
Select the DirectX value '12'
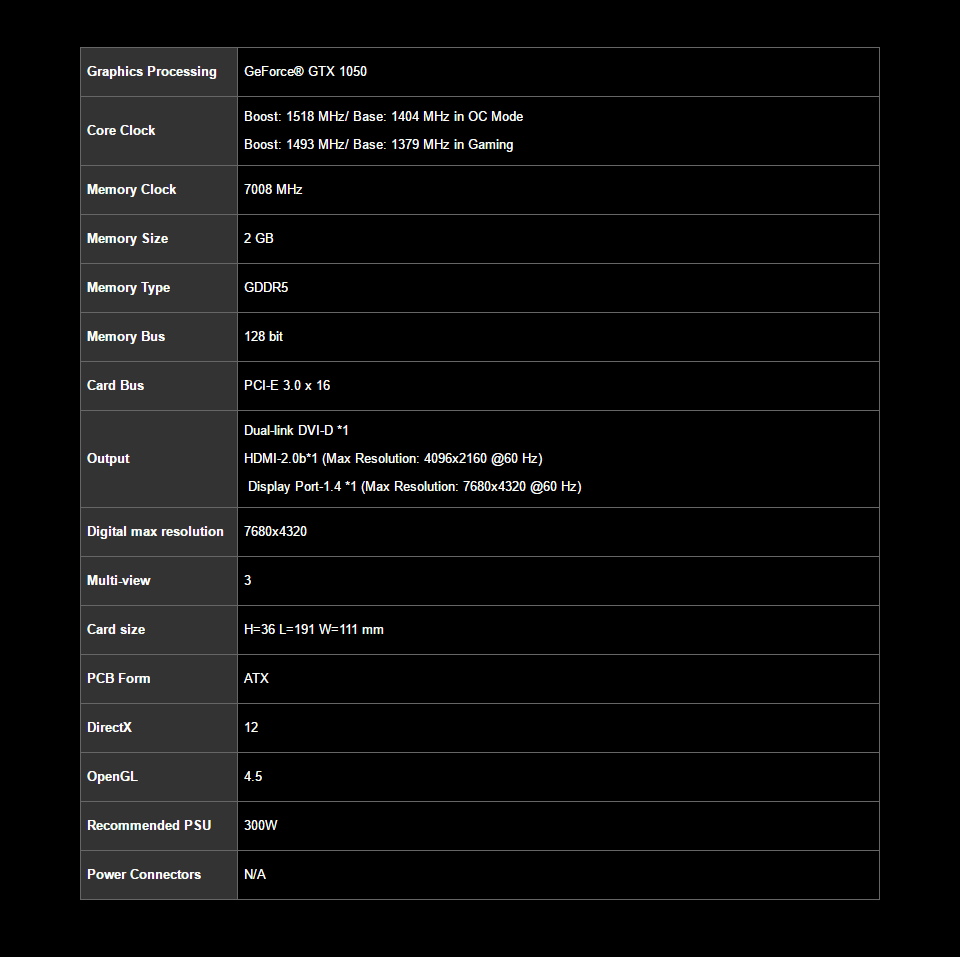pyautogui.click(x=251, y=728)
